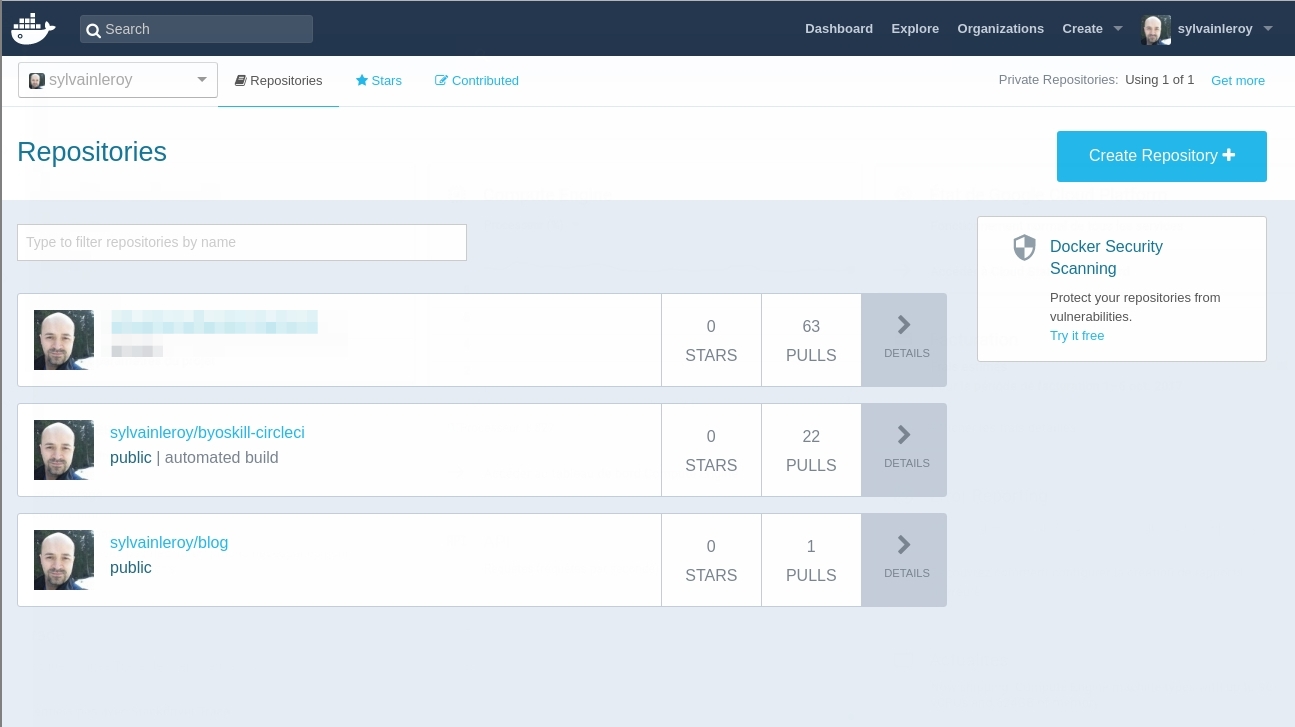The height and width of the screenshot is (727, 1295).
Task: Click the Docker whale logo
Action: [x=33, y=29]
